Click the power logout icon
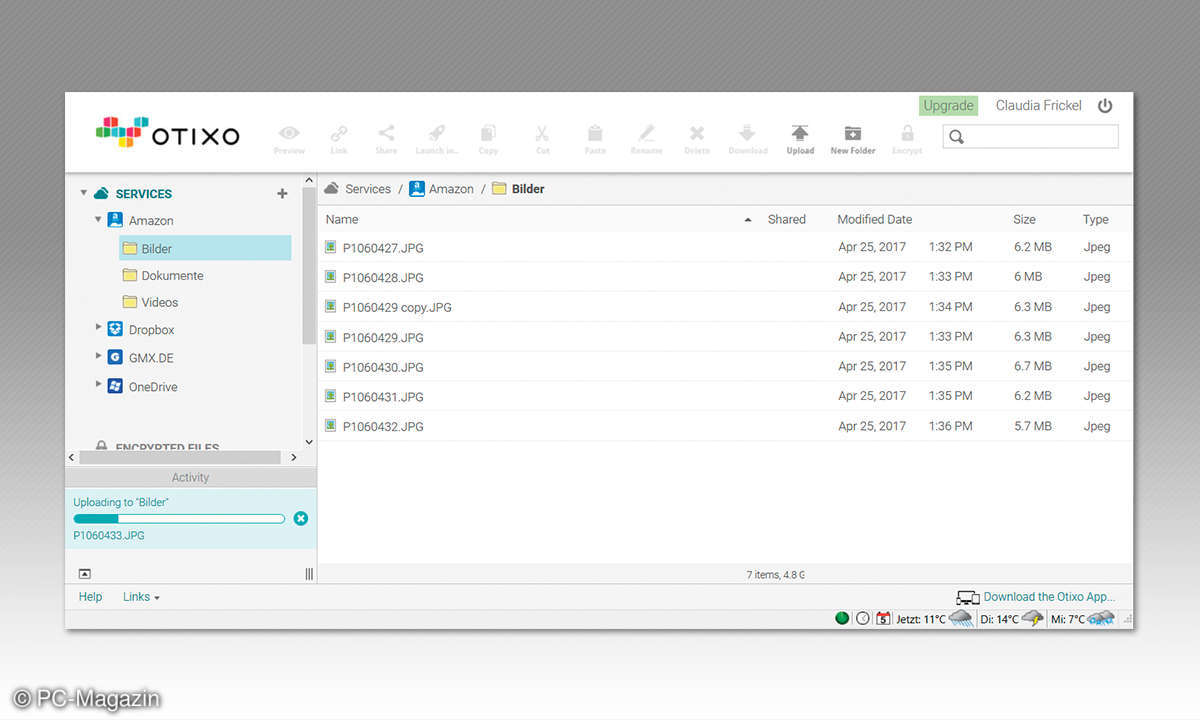Image resolution: width=1200 pixels, height=720 pixels. click(x=1105, y=105)
